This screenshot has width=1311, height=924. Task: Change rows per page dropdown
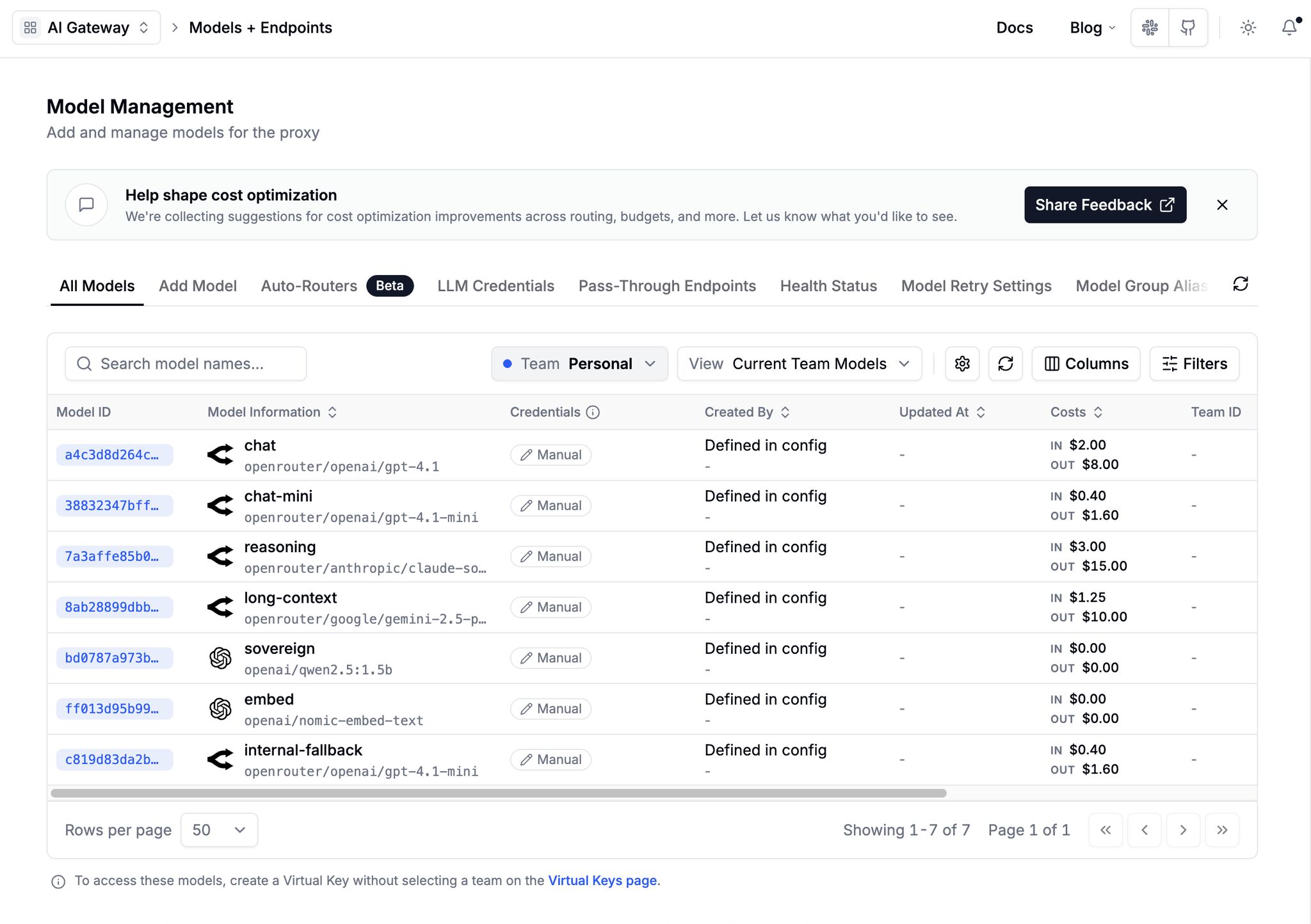click(219, 830)
